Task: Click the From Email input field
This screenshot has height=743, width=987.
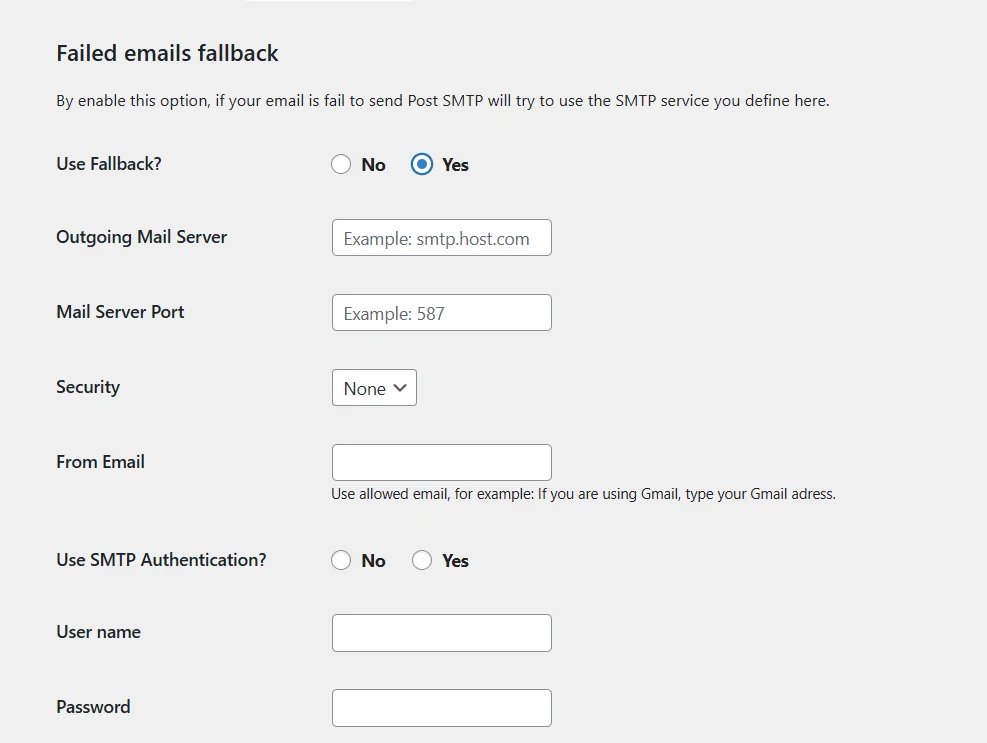Action: pyautogui.click(x=441, y=461)
